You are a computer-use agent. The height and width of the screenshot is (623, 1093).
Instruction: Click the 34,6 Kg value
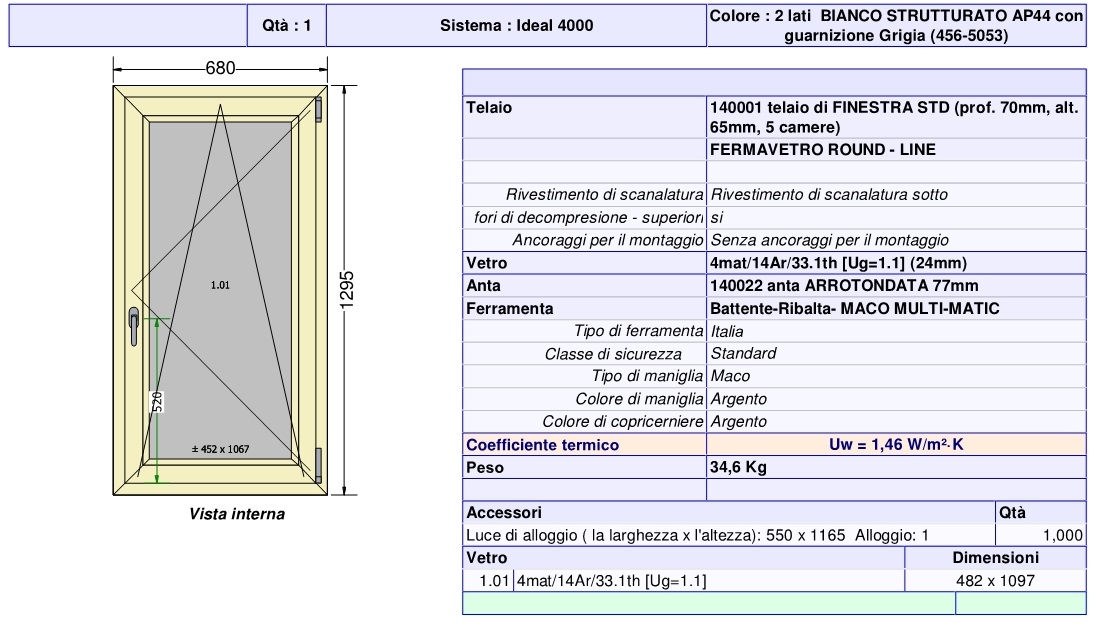(738, 468)
